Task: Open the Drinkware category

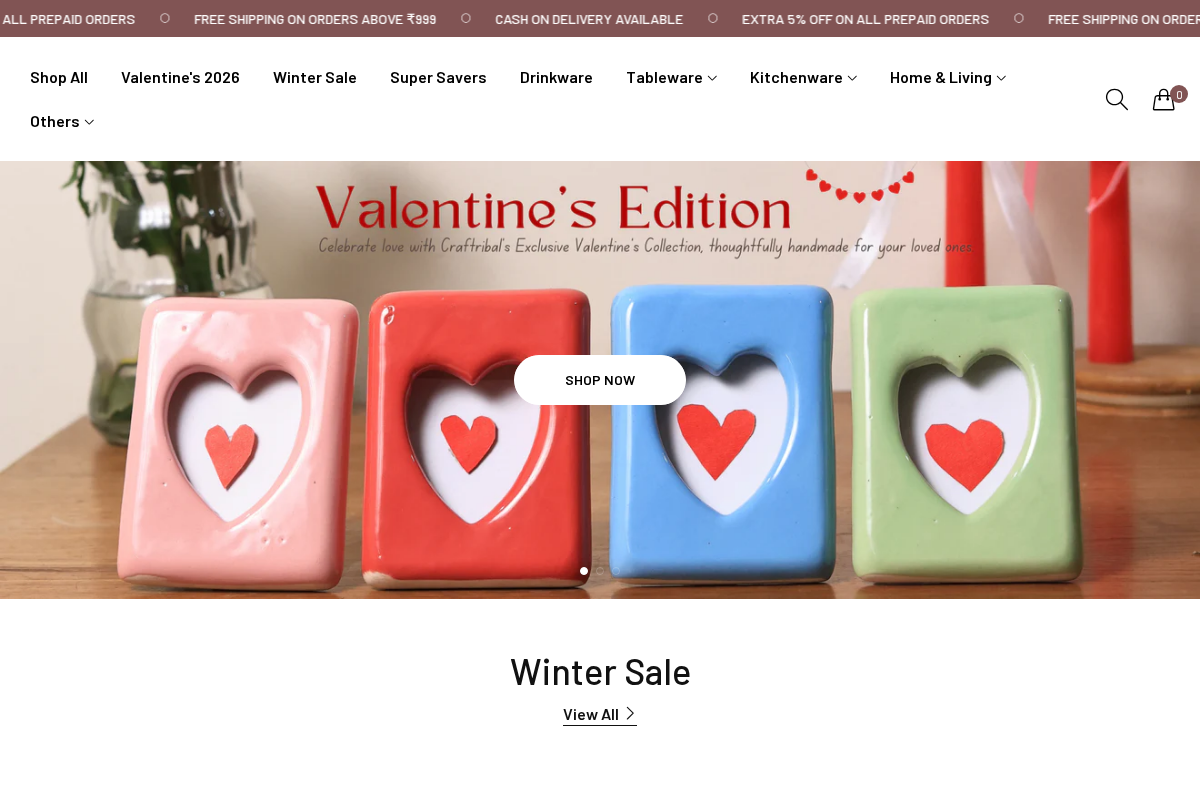Action: (556, 77)
